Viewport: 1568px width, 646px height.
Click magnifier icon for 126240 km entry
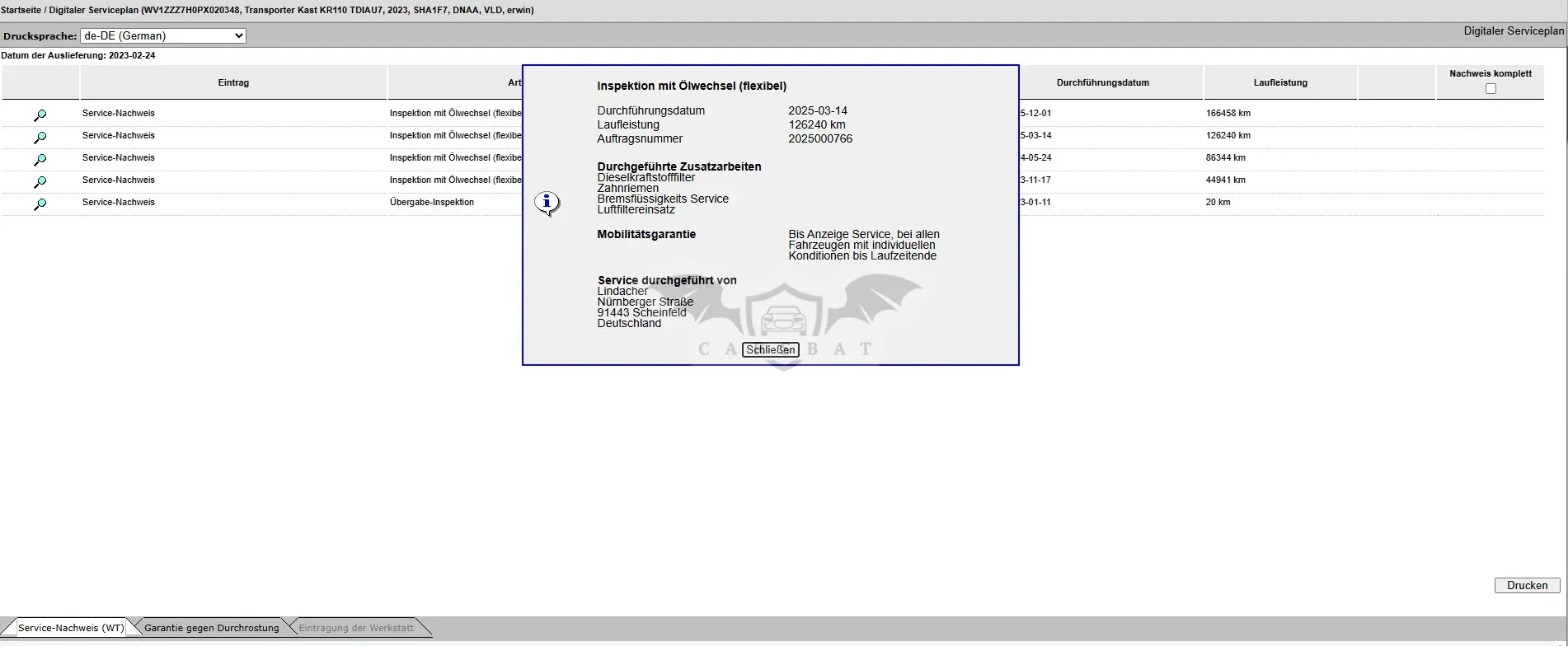pyautogui.click(x=40, y=138)
